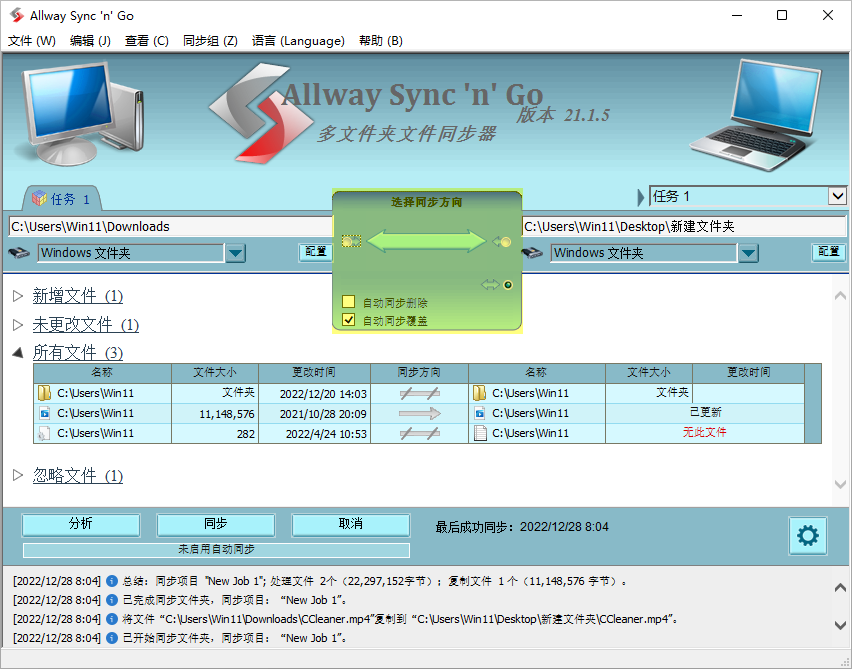Open the left Windows 文件夹 type dropdown

pyautogui.click(x=235, y=253)
